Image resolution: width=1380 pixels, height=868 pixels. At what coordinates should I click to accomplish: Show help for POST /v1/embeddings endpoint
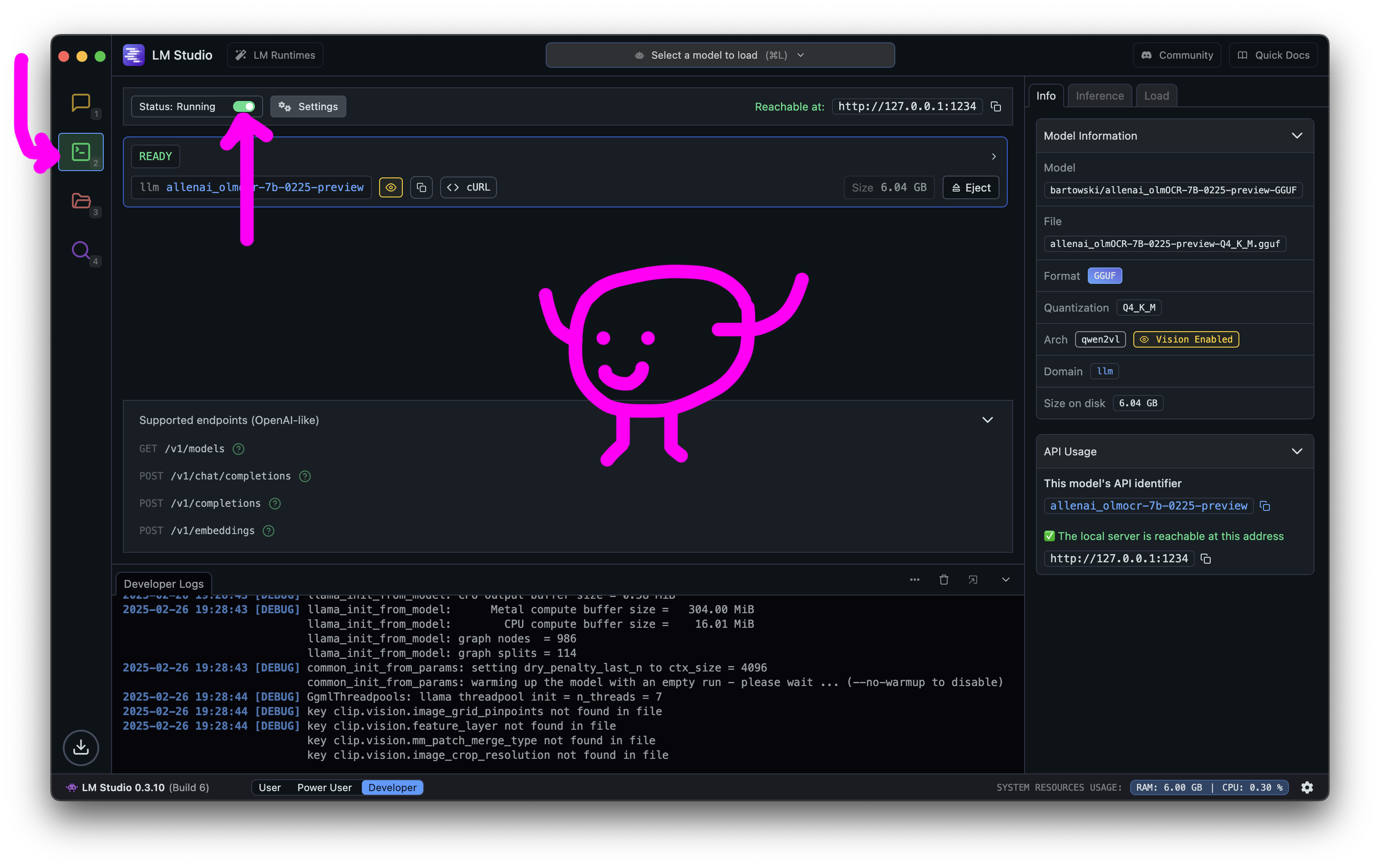point(268,531)
